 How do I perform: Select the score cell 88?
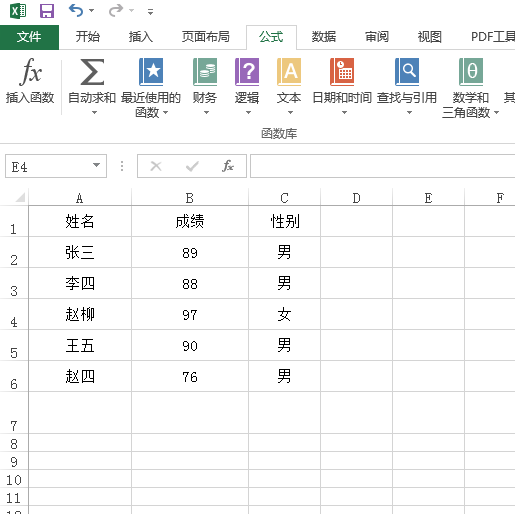point(190,283)
